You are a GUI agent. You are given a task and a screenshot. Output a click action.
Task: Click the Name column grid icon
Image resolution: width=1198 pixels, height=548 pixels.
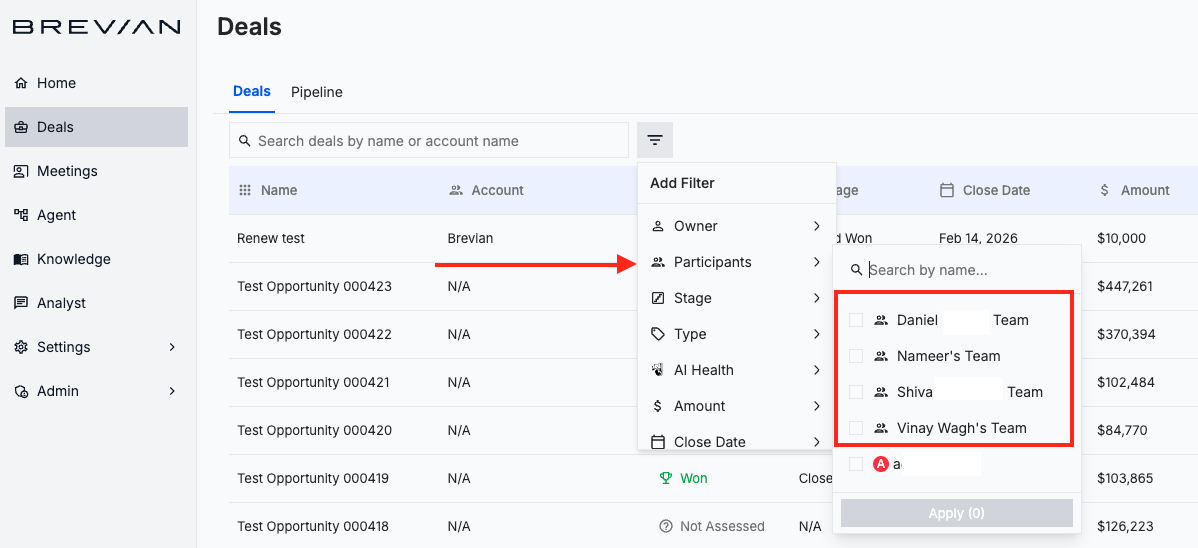[245, 190]
